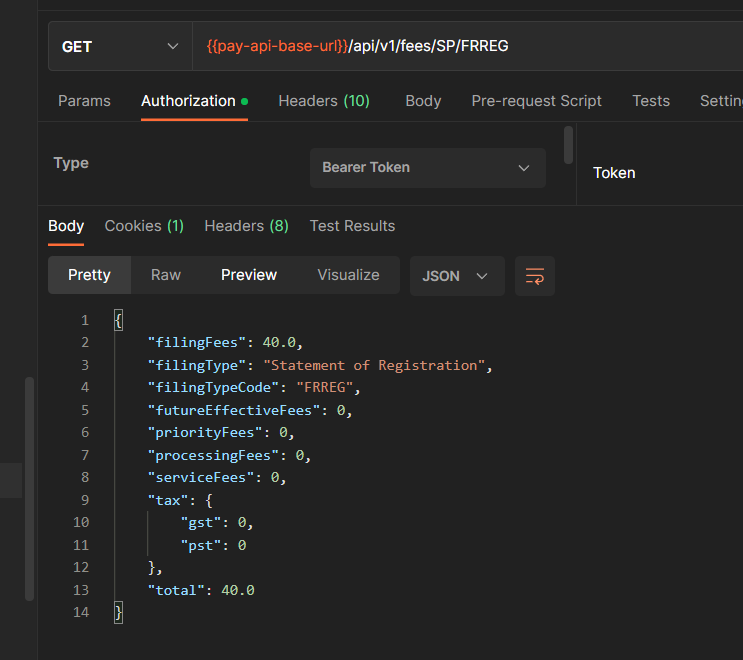Switch to Raw response view

pos(166,275)
